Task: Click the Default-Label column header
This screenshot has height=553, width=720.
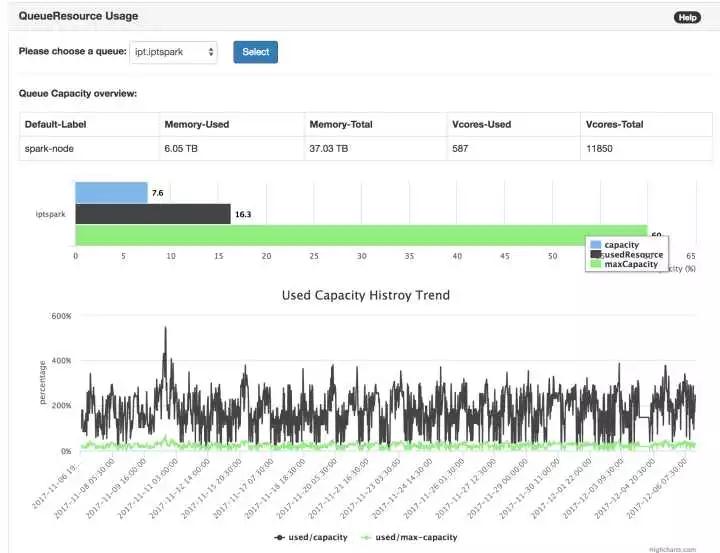Action: (x=56, y=124)
